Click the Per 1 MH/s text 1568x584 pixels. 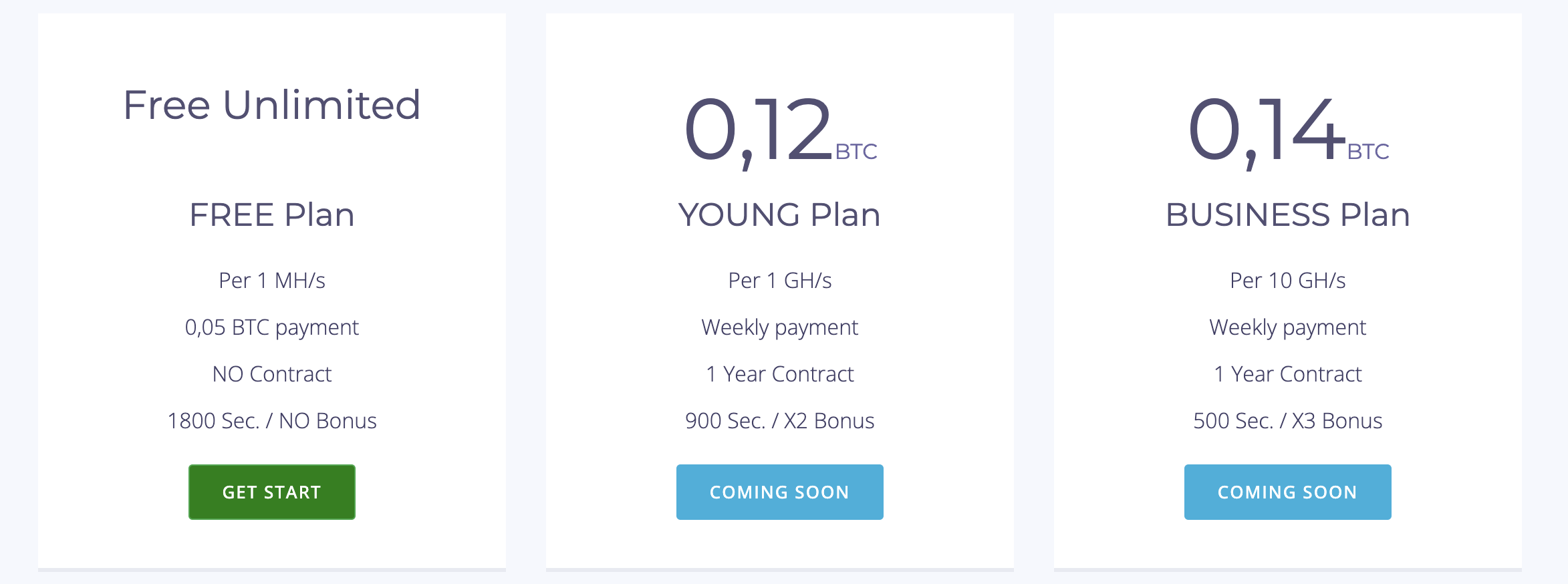pos(271,281)
